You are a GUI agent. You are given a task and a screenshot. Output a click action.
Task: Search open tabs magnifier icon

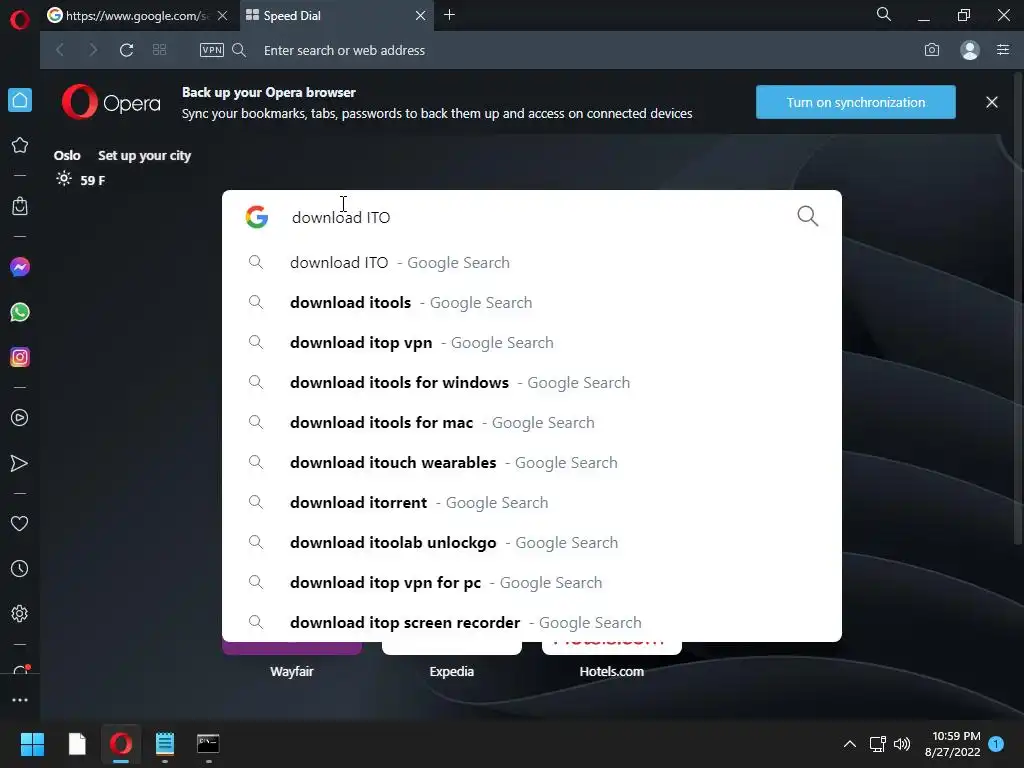coord(884,14)
